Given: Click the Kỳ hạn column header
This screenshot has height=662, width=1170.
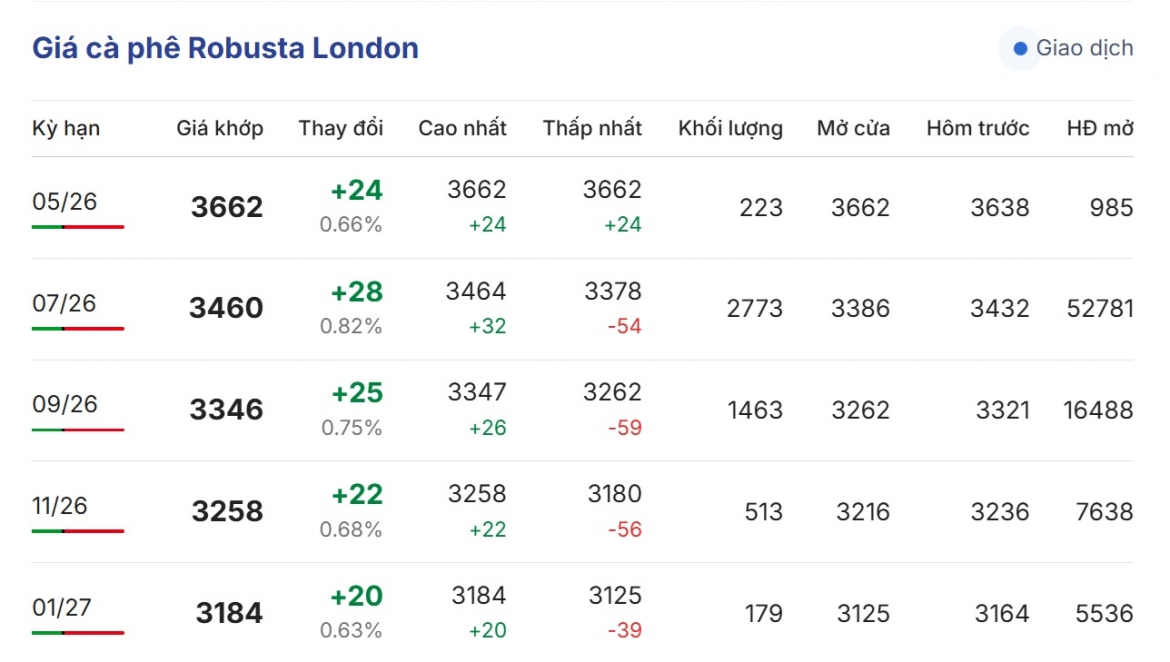Looking at the screenshot, I should tap(66, 128).
